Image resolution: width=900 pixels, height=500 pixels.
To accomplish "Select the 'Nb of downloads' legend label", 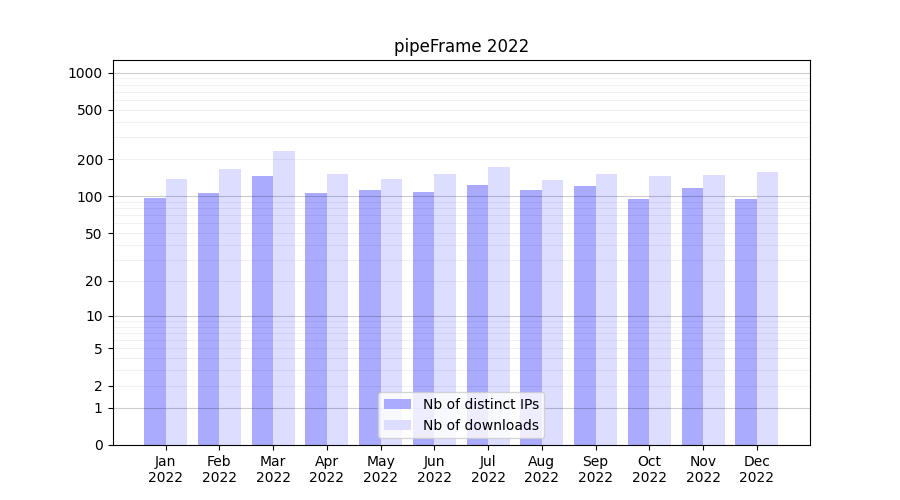I will [x=480, y=425].
